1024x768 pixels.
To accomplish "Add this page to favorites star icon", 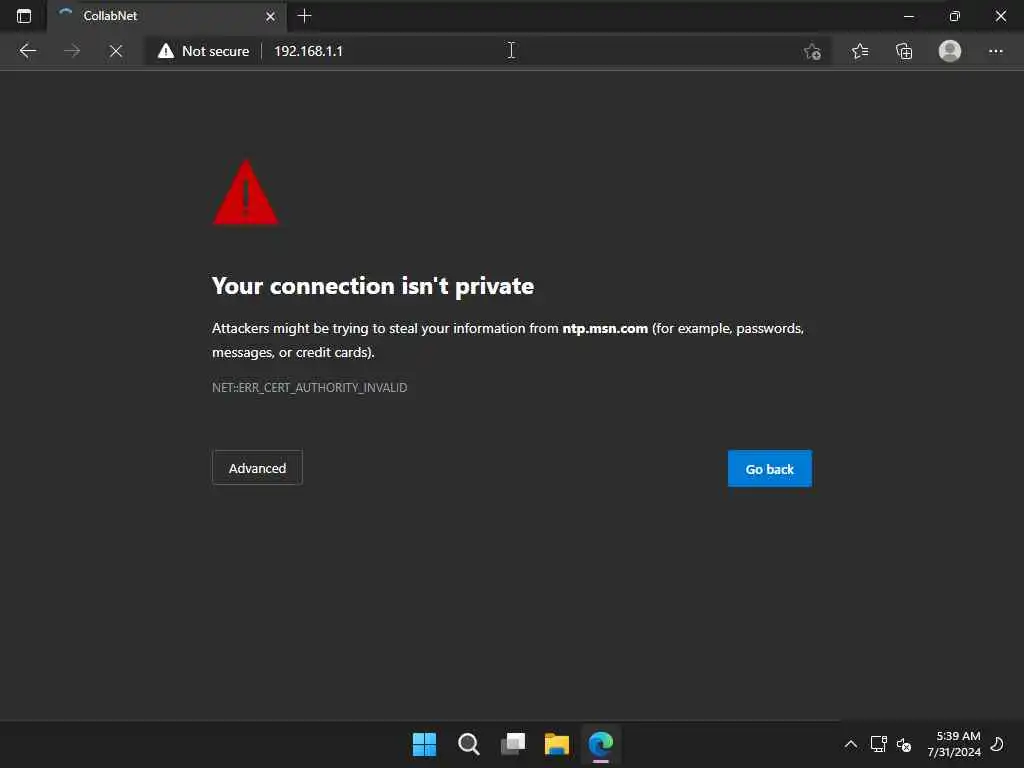I will pos(812,51).
